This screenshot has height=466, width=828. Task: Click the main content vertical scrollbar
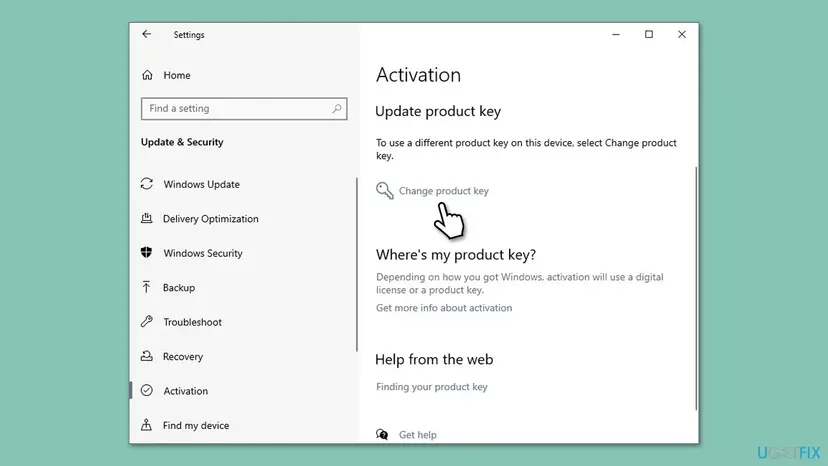[696, 288]
